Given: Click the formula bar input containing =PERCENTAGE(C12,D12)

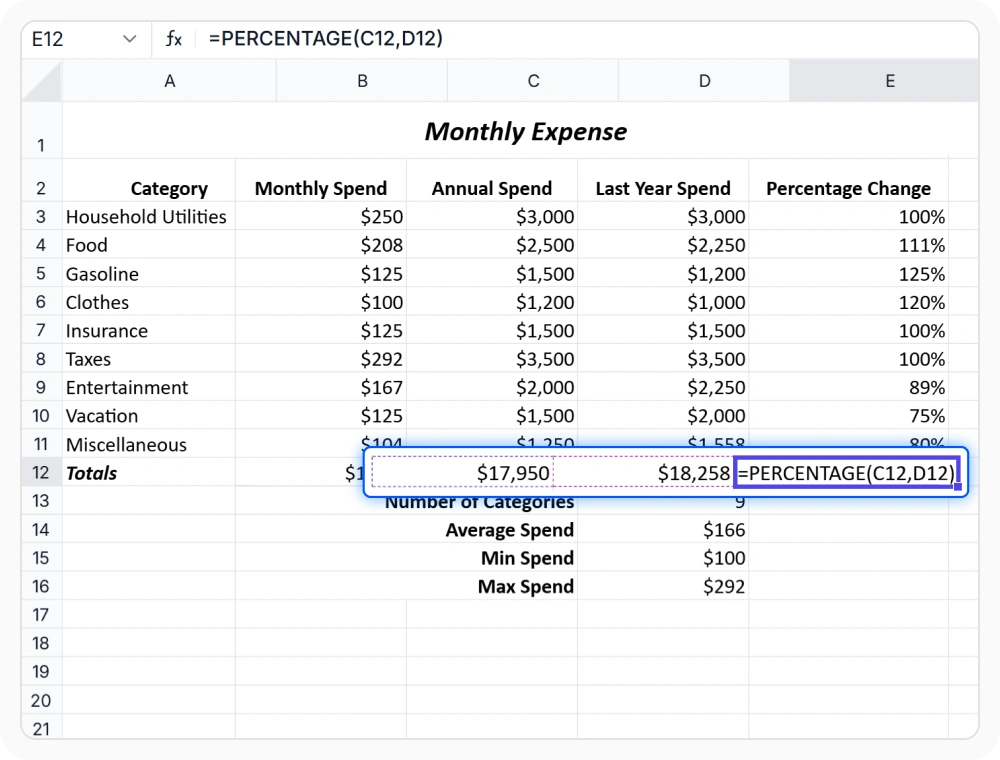Looking at the screenshot, I should (585, 39).
